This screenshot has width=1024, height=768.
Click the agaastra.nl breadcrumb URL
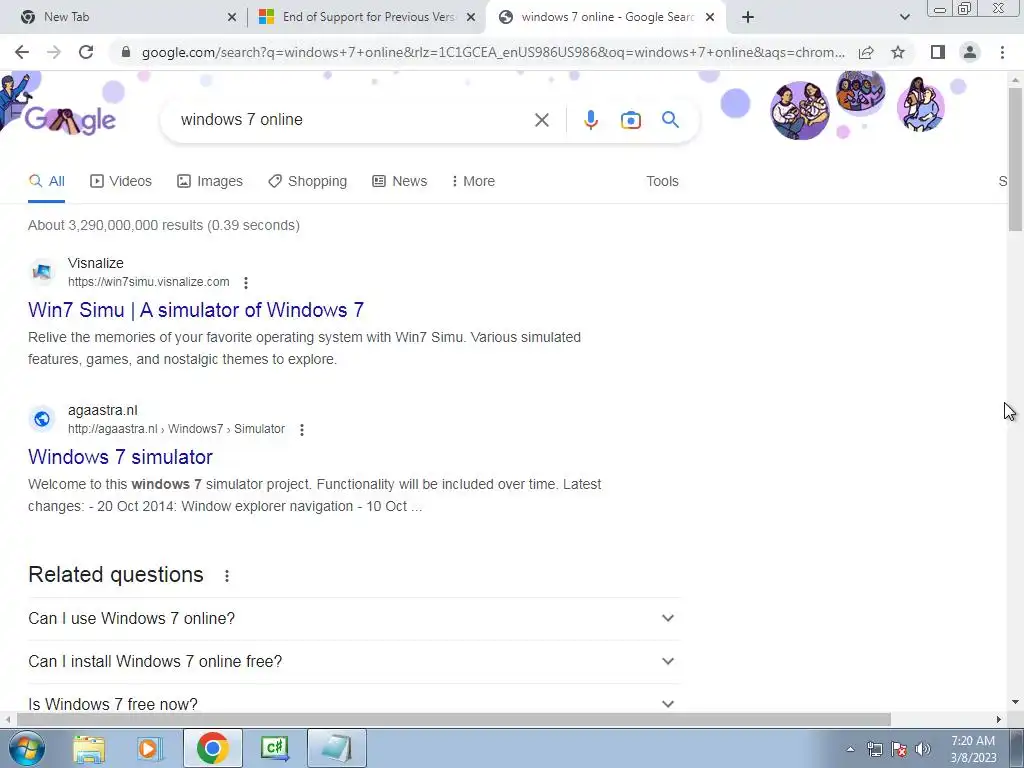click(176, 429)
